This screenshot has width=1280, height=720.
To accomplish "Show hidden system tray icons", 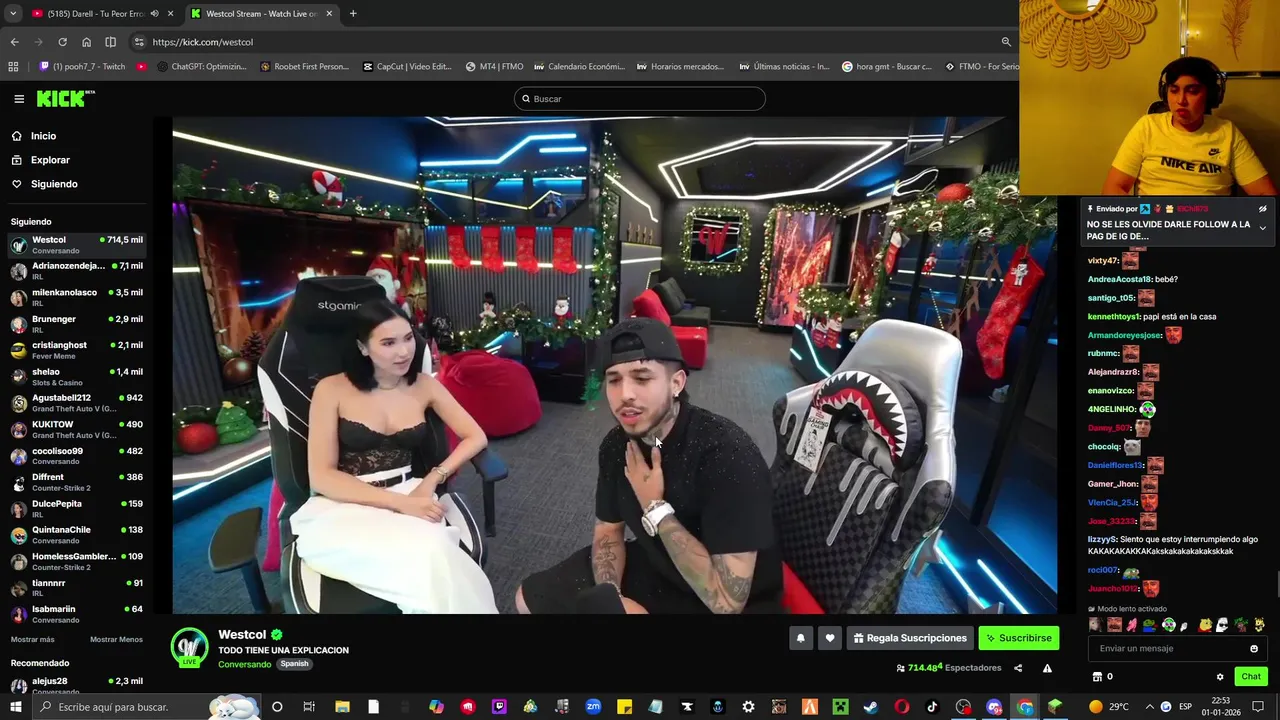I will pos(1149,707).
